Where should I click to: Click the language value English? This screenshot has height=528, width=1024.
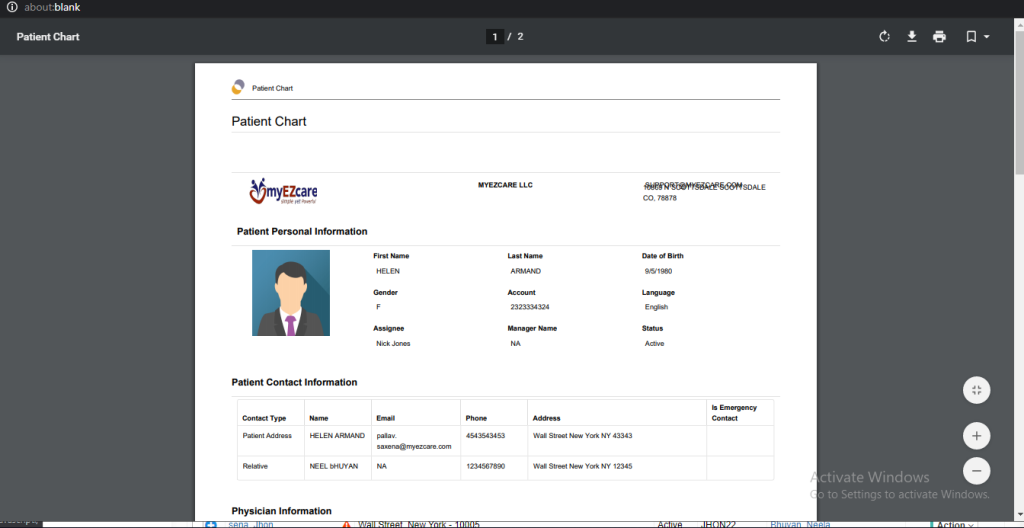tap(656, 306)
